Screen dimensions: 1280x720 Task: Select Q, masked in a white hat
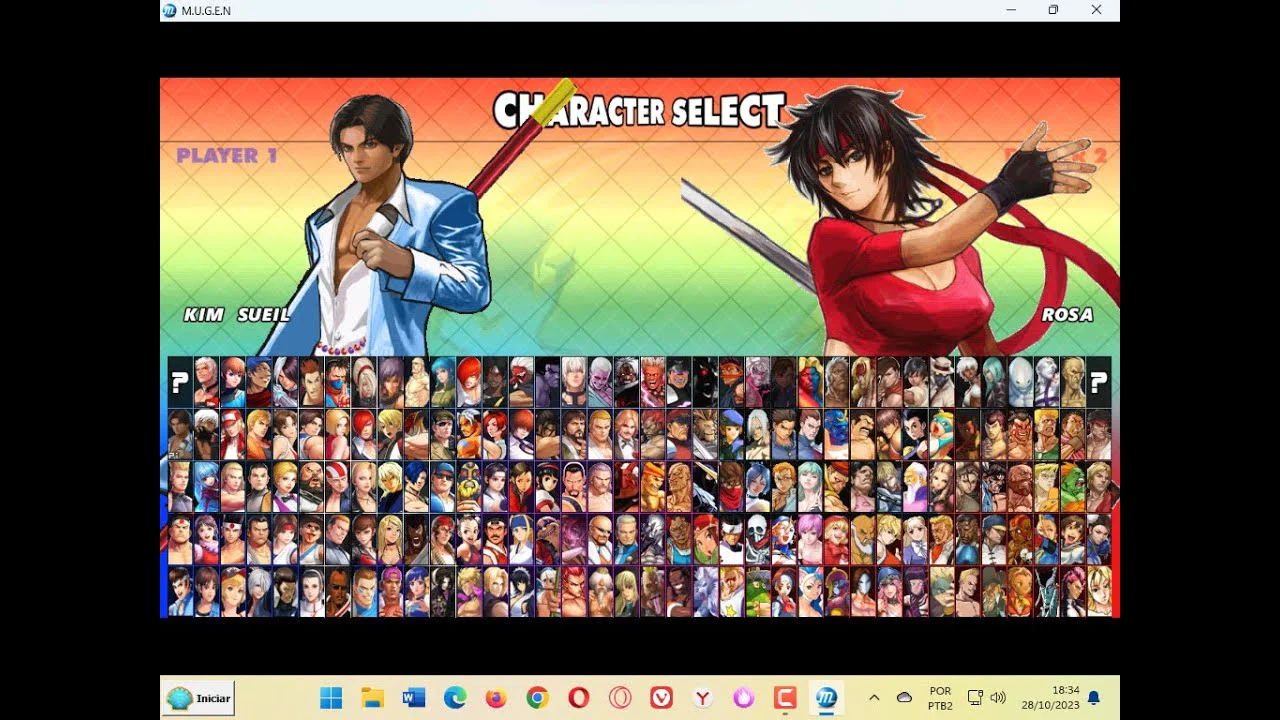941,381
